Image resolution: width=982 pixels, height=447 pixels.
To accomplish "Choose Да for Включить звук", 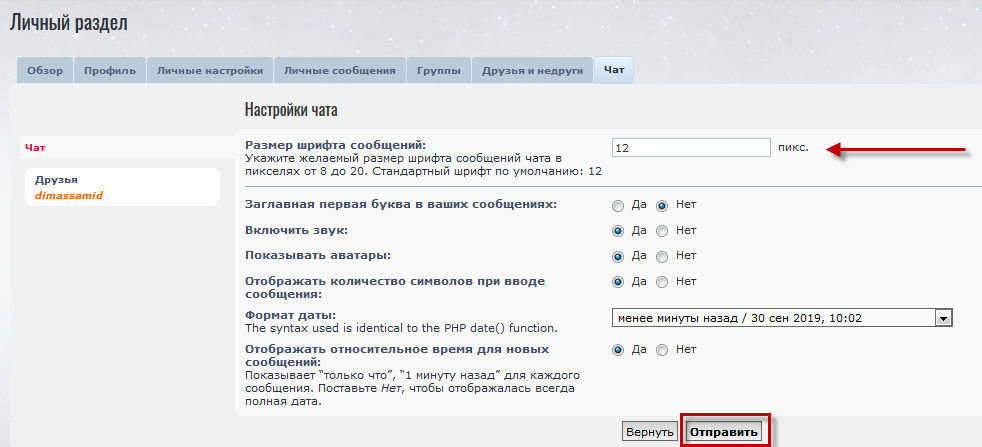I will [x=618, y=231].
